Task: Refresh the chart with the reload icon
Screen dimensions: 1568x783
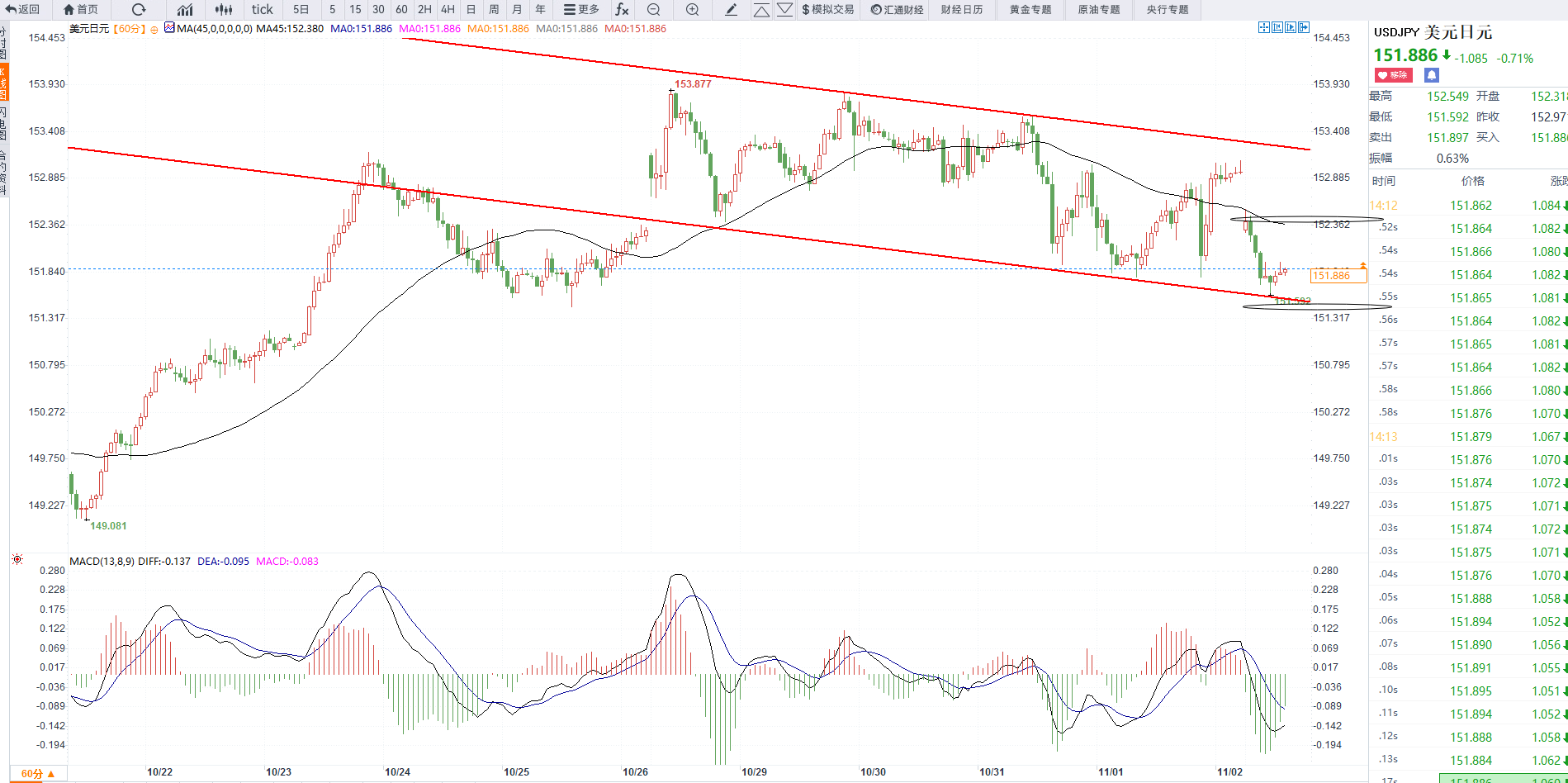Action: coord(139,9)
